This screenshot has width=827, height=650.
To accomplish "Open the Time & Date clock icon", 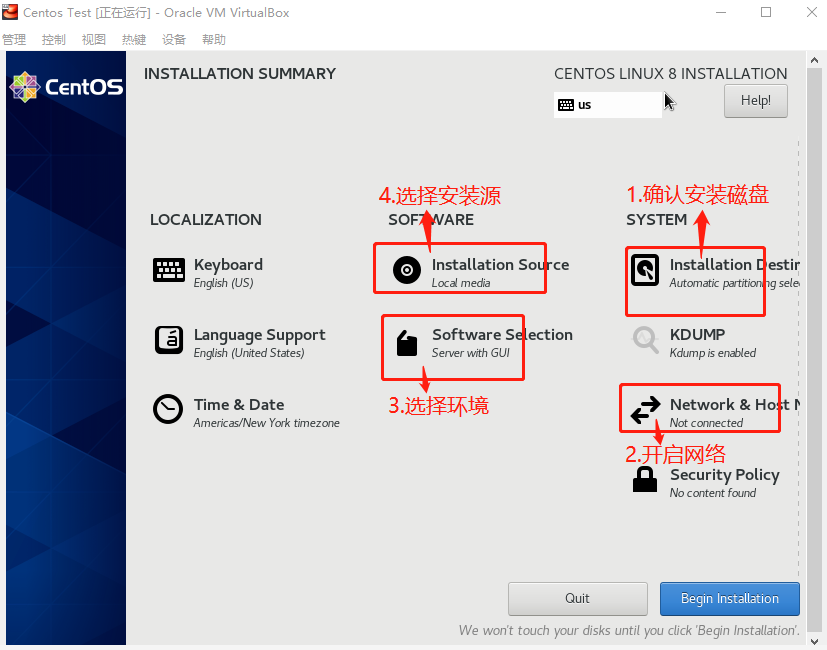I will (x=168, y=409).
